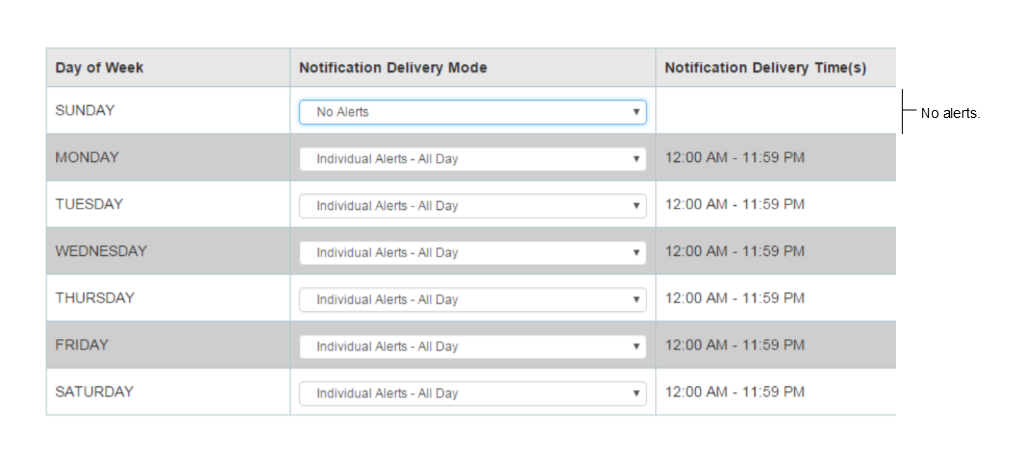Viewport: 1019px width, 458px height.
Task: Select the FRIDAY row label
Action: (82, 344)
